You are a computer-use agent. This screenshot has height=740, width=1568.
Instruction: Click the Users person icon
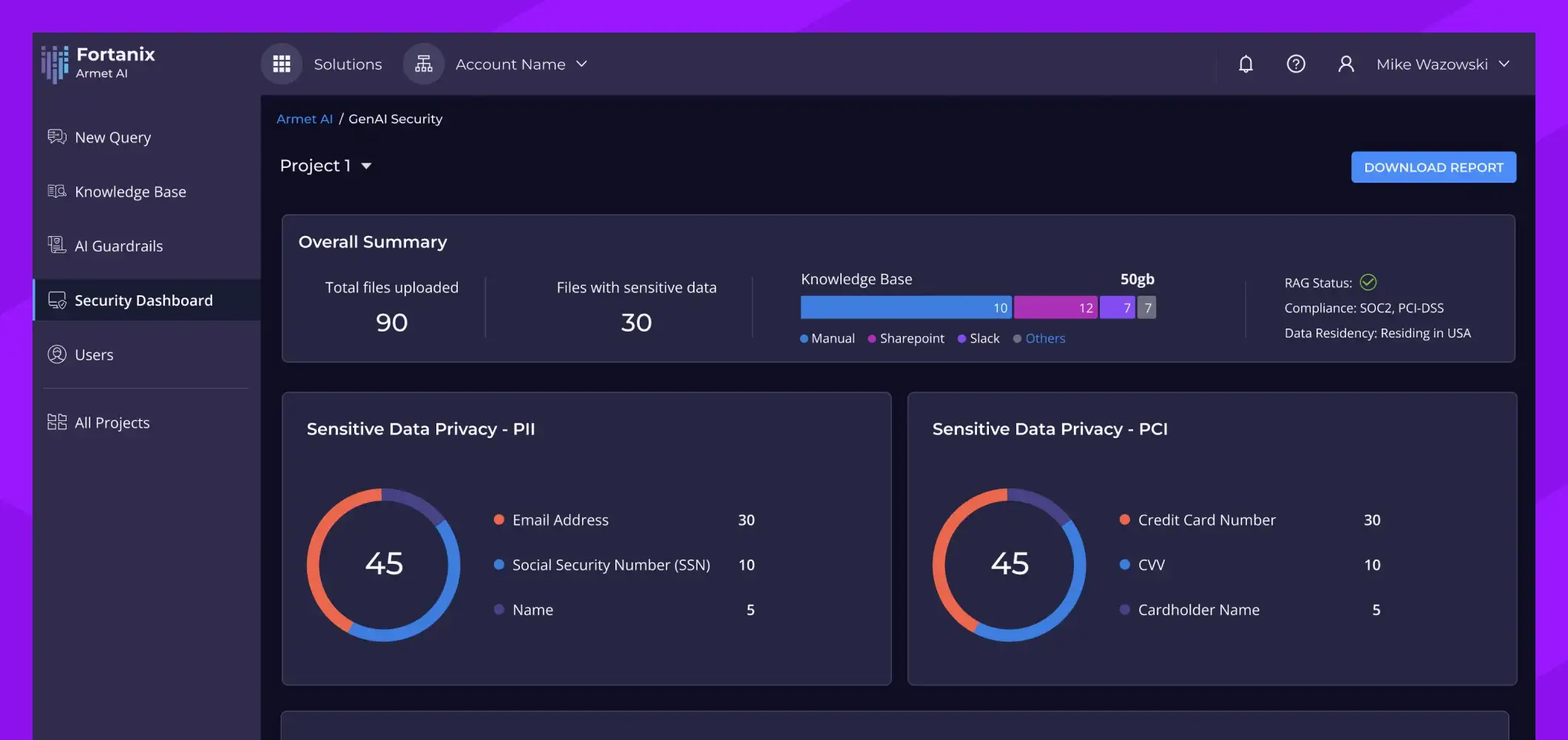pyautogui.click(x=57, y=354)
